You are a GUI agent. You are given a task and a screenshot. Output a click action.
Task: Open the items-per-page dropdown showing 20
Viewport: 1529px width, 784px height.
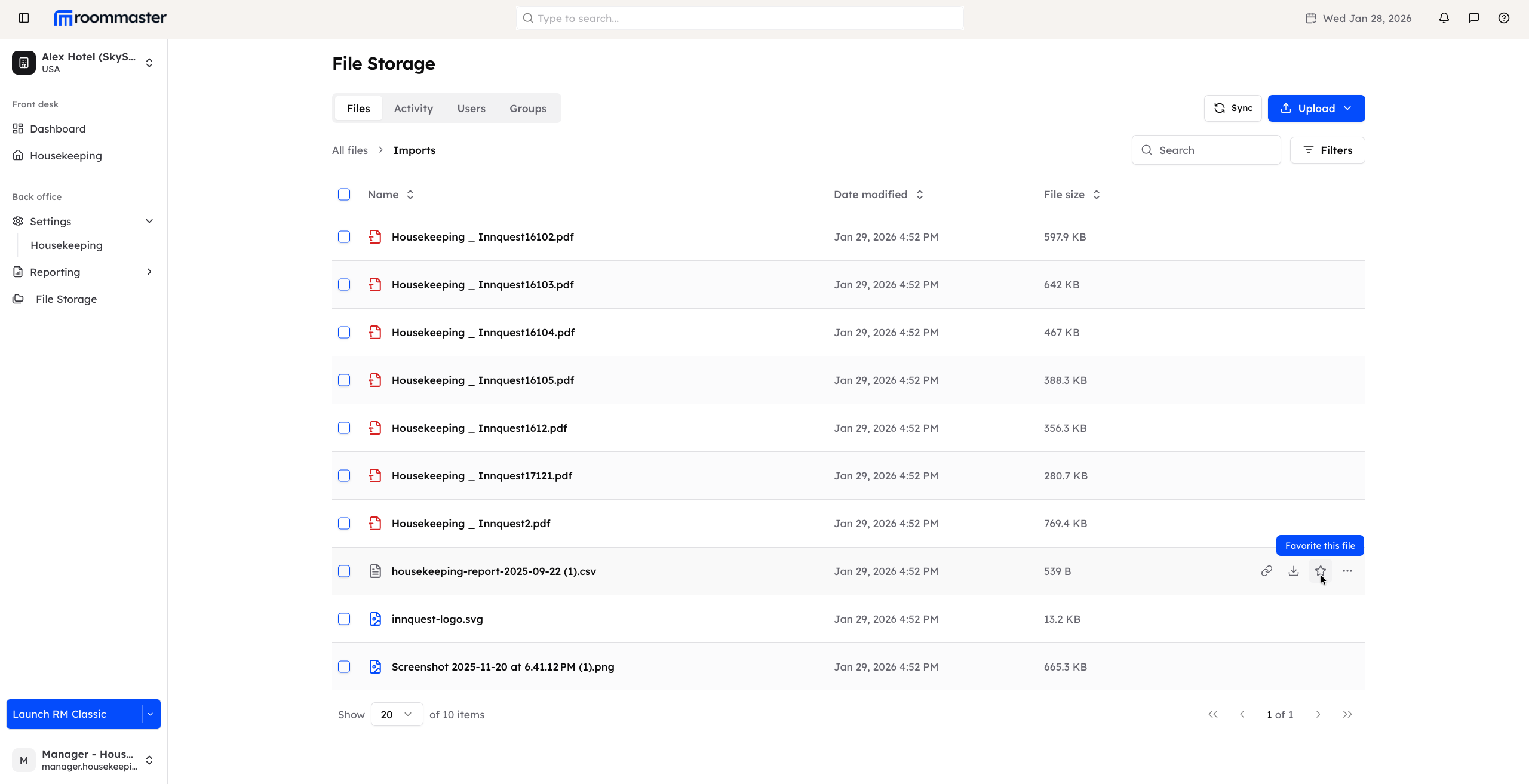point(397,714)
